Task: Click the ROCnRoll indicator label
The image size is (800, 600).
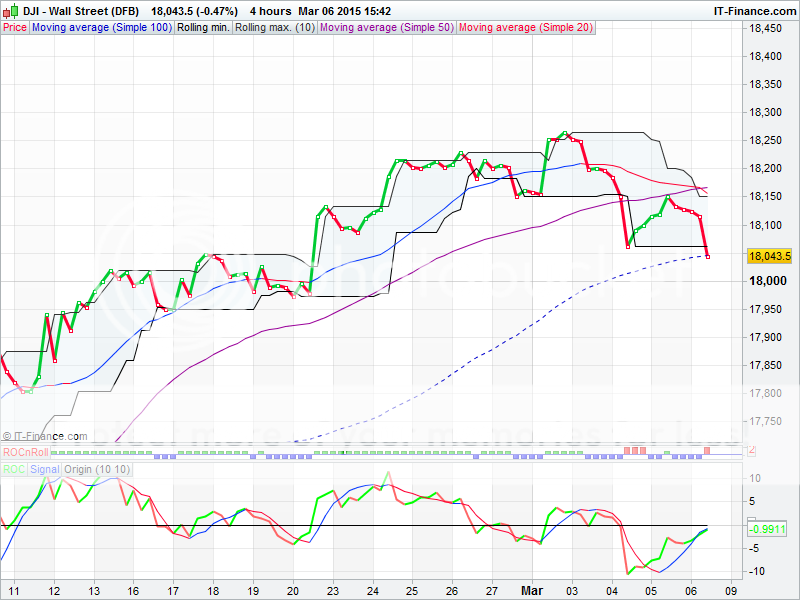Action: (25, 453)
